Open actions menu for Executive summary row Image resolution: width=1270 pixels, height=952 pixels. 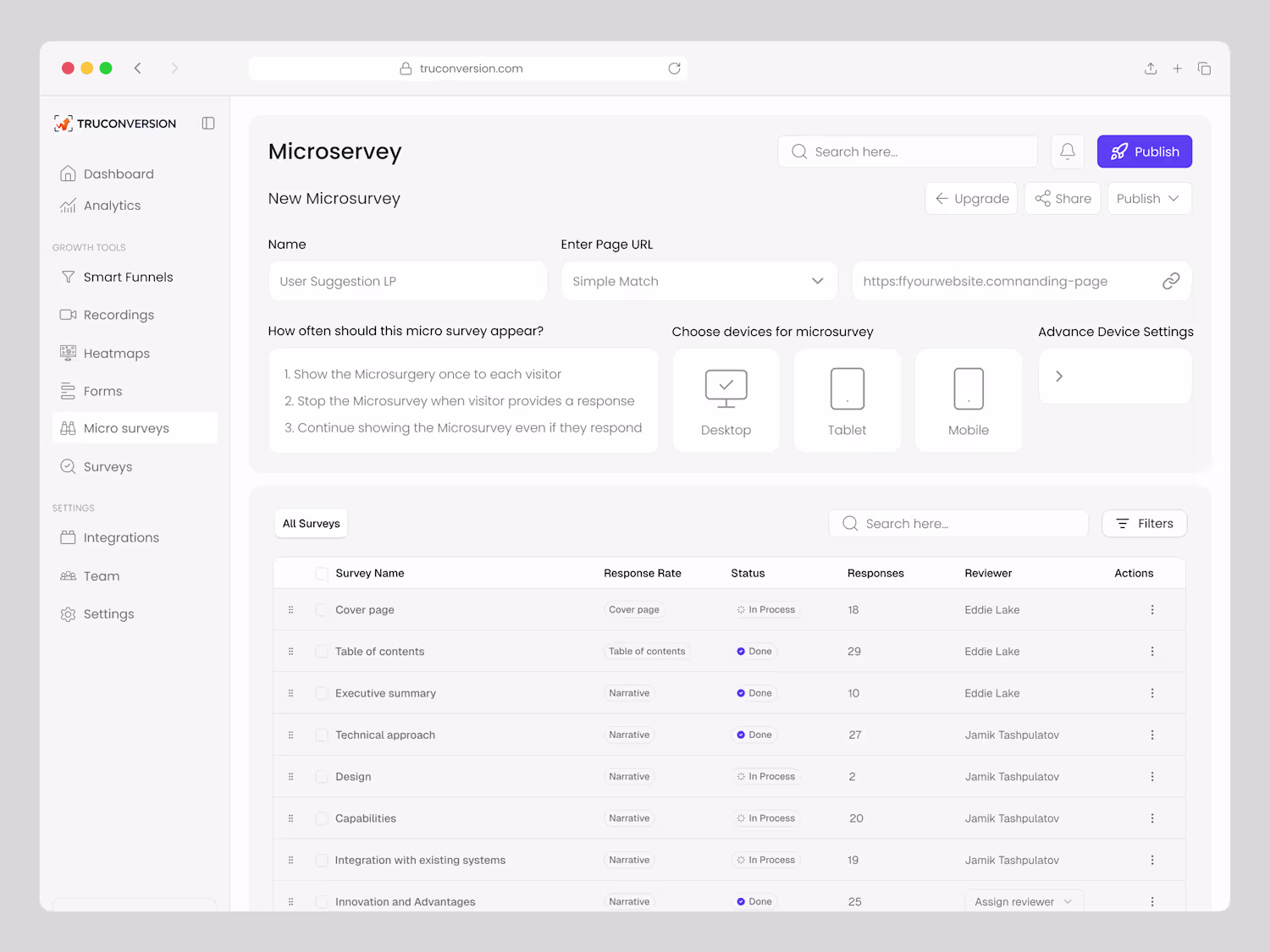tap(1152, 693)
